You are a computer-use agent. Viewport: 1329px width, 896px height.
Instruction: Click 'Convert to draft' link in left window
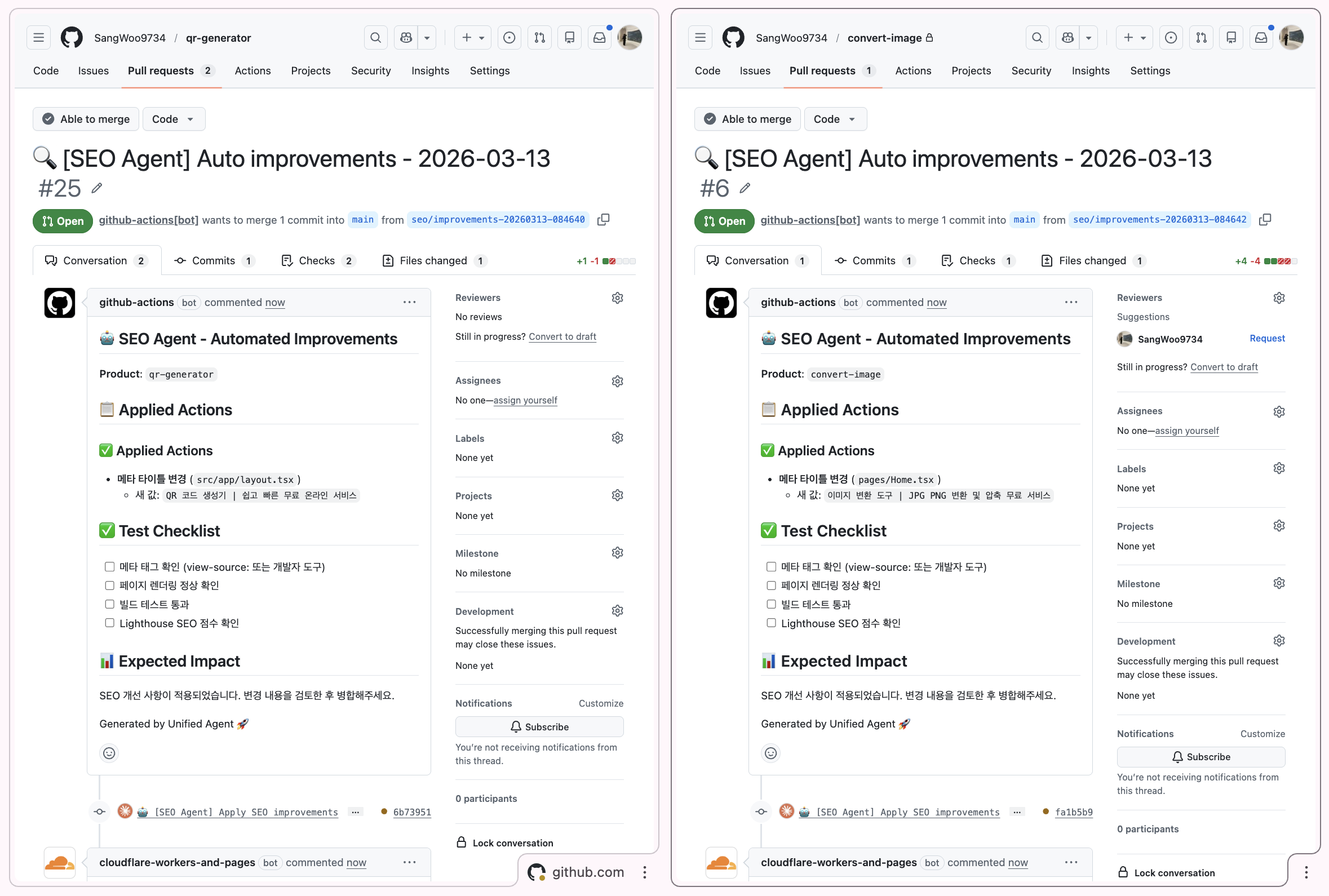pyautogui.click(x=562, y=336)
